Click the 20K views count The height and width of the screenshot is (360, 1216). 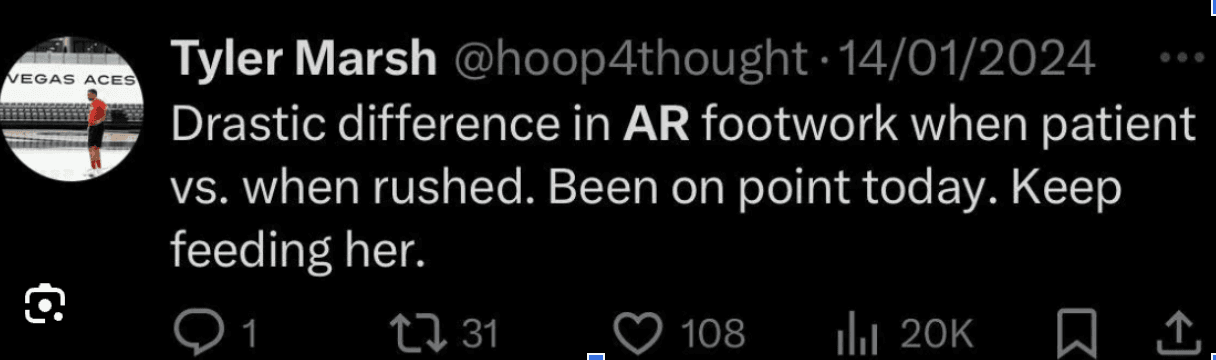pyautogui.click(x=937, y=333)
